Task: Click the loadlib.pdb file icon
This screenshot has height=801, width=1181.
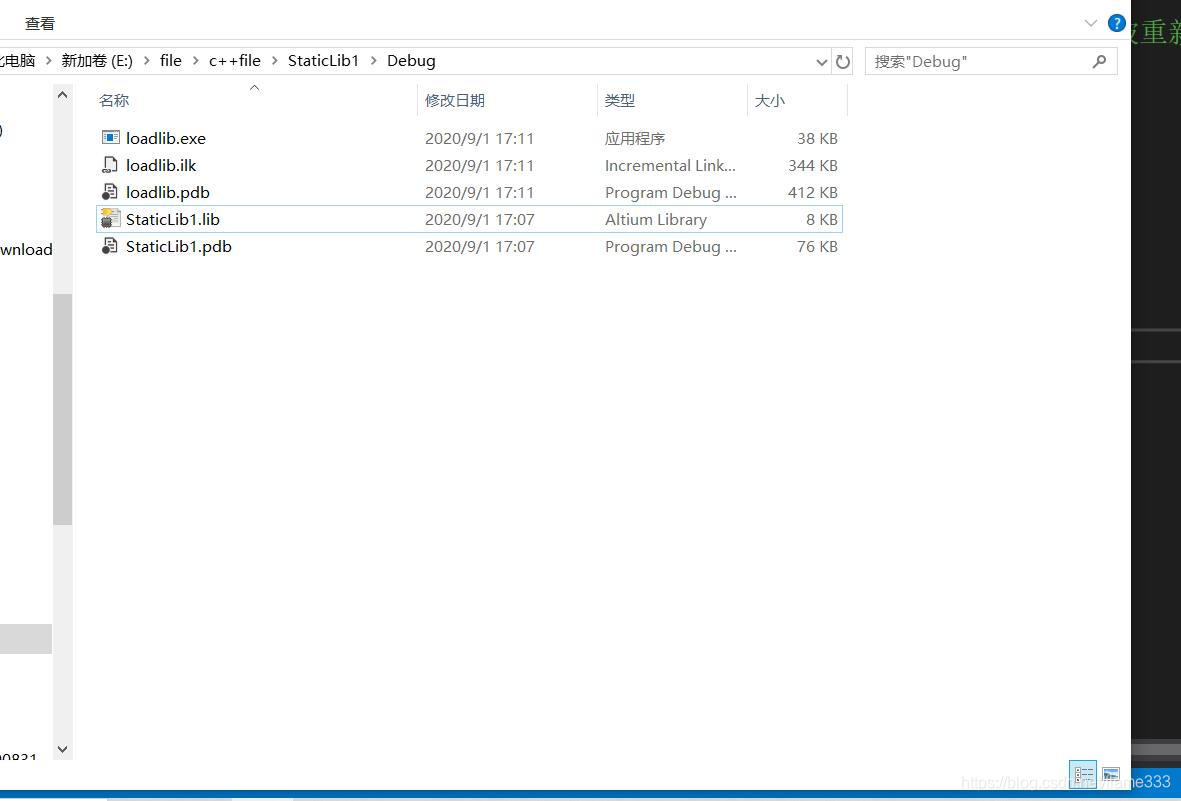Action: coord(110,192)
